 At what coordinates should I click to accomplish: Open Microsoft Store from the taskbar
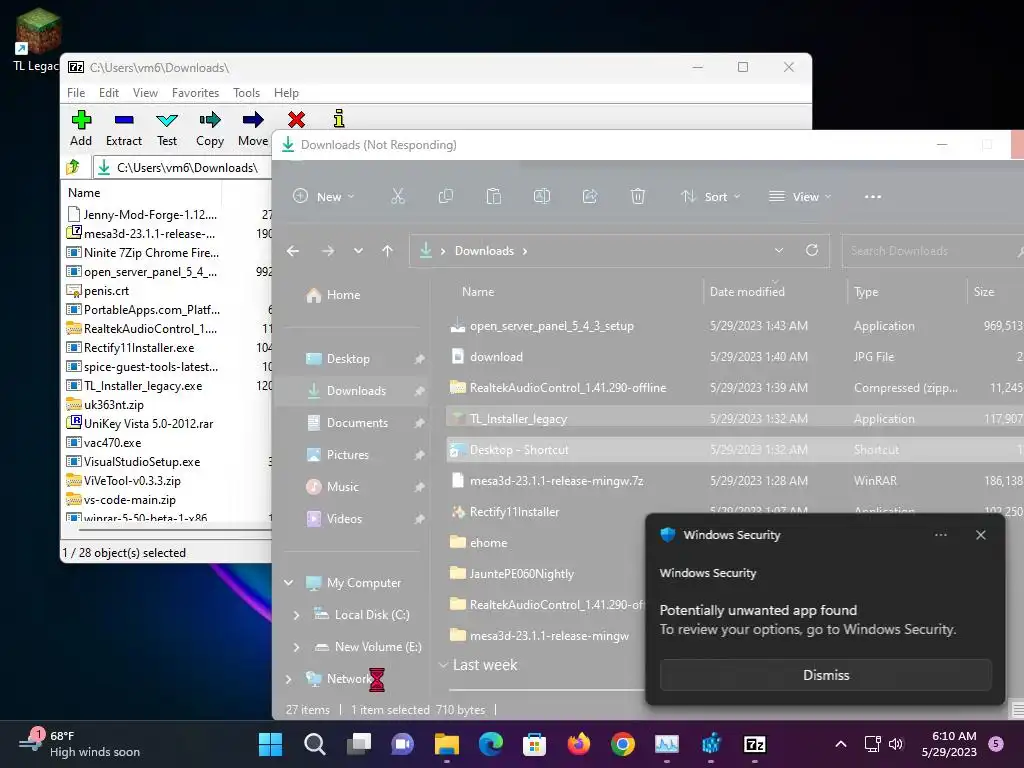click(x=534, y=744)
